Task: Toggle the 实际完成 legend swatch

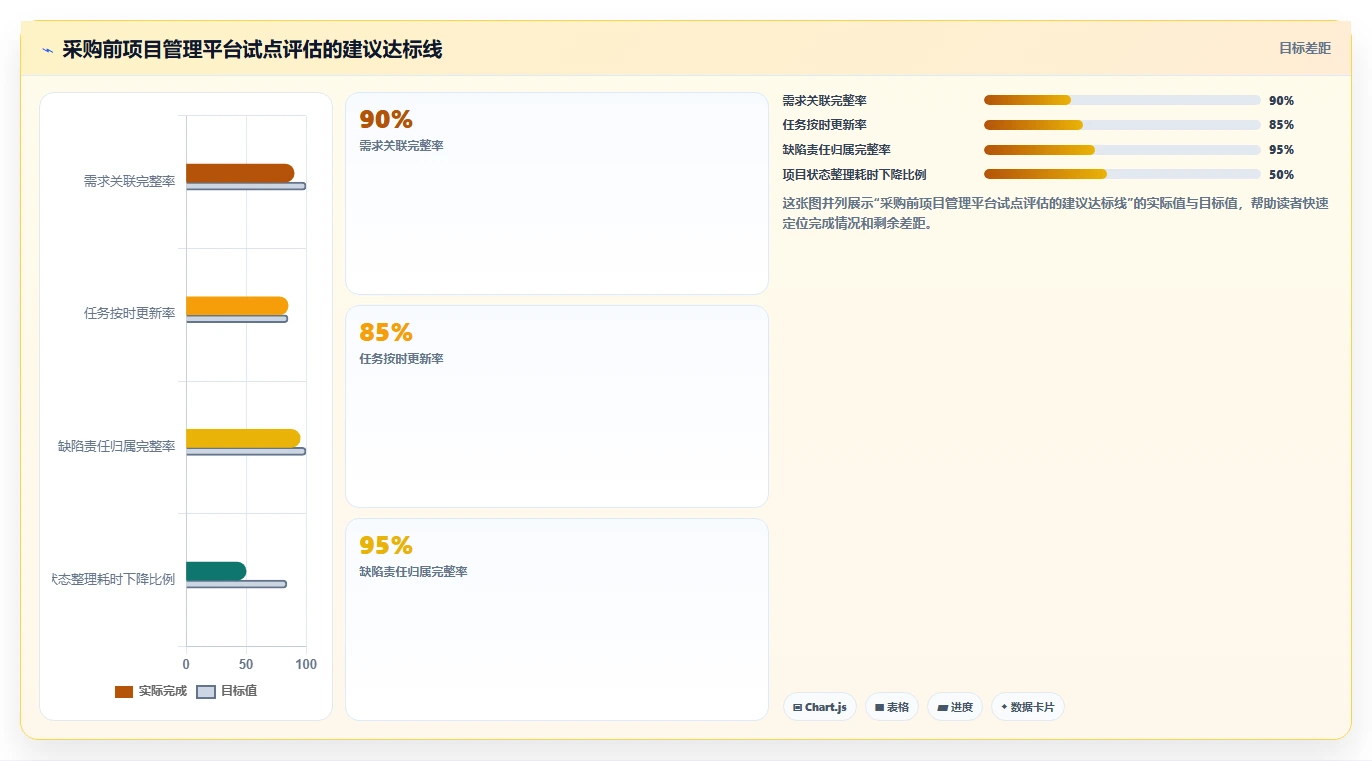Action: (124, 692)
